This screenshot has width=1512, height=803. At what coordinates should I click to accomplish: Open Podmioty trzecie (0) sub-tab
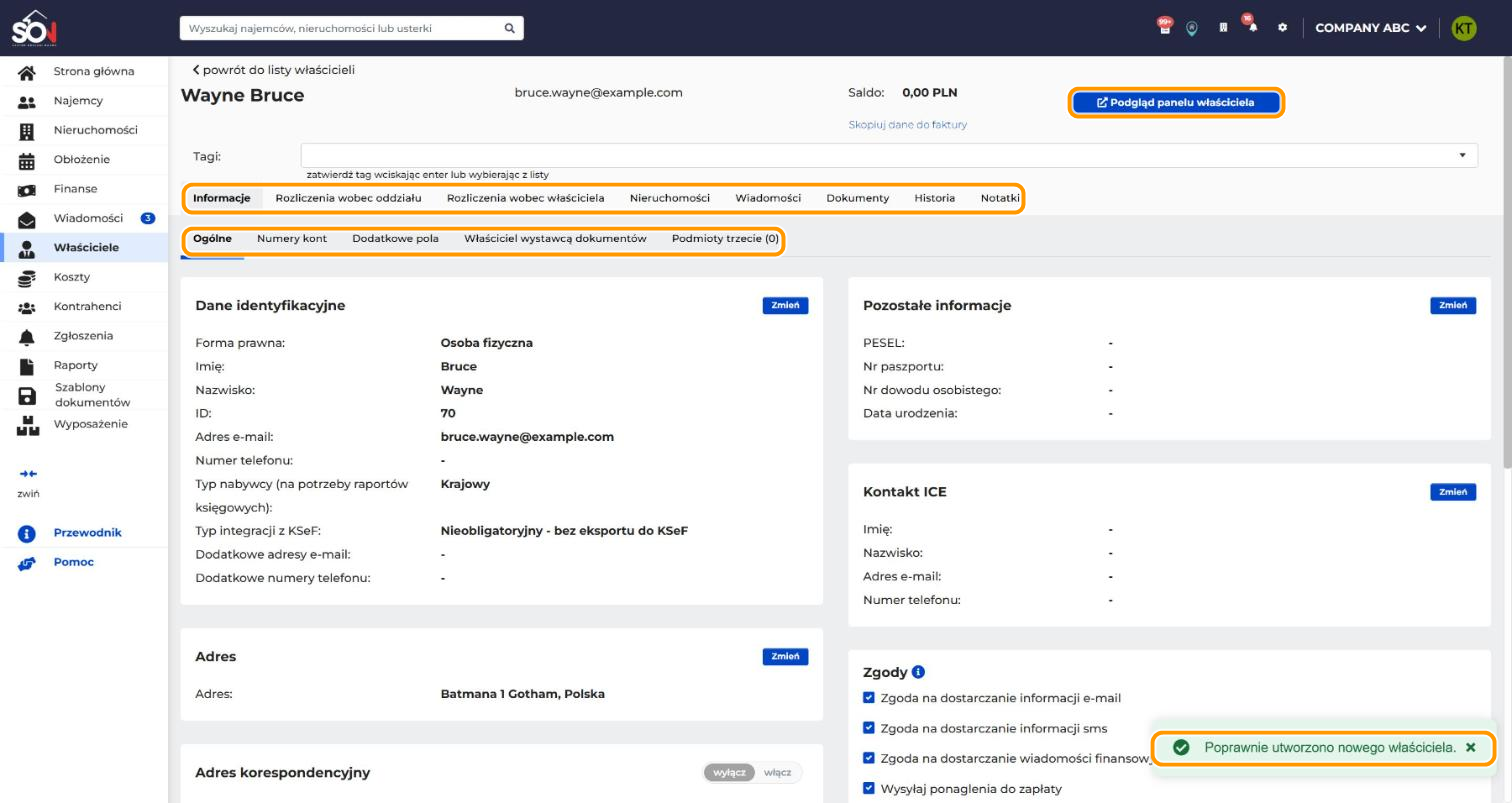[725, 239]
